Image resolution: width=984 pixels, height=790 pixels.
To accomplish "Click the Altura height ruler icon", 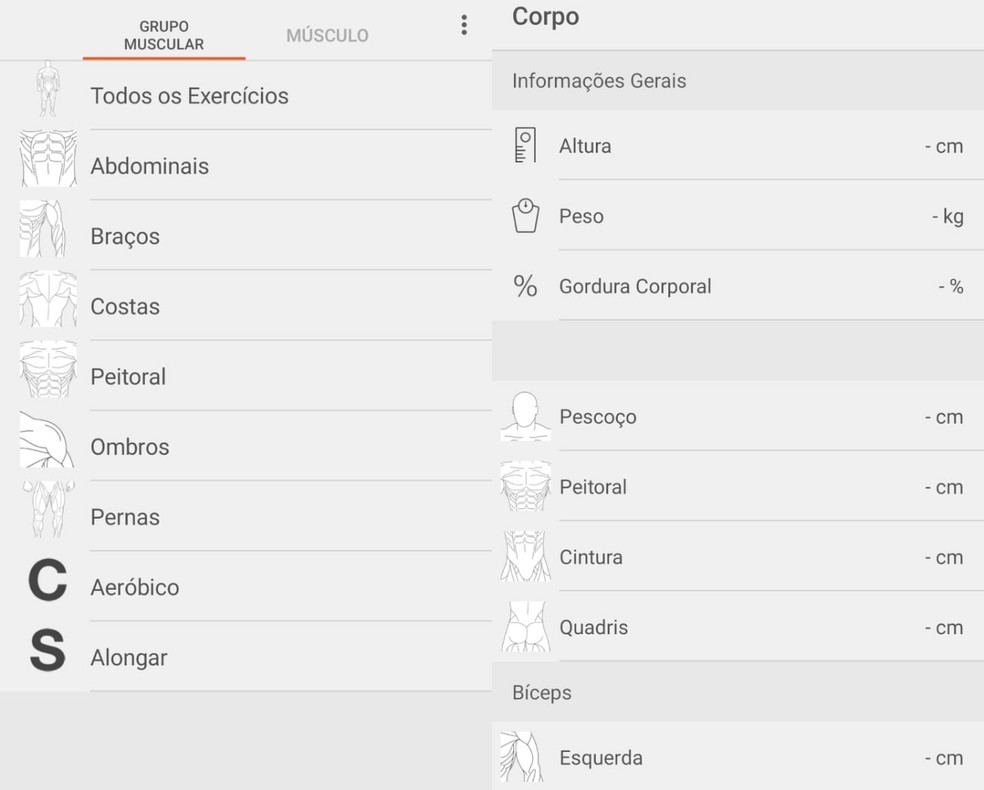I will [525, 146].
